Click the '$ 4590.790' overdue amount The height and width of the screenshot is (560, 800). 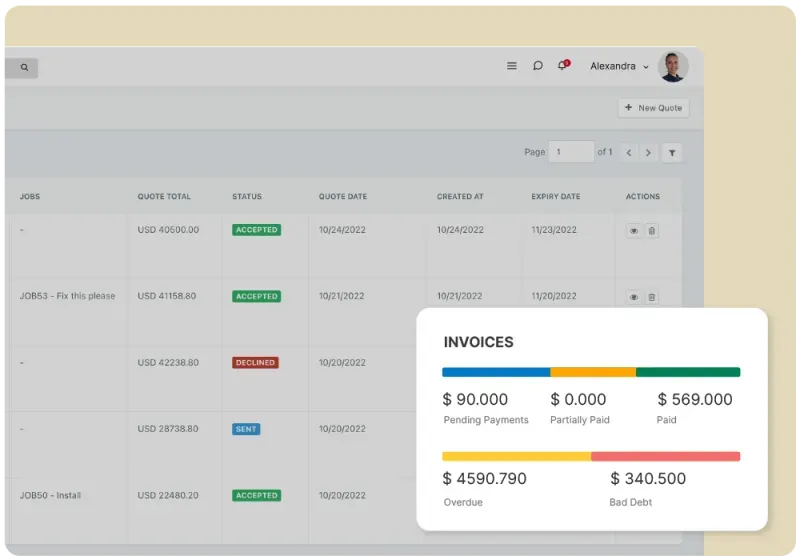click(484, 478)
